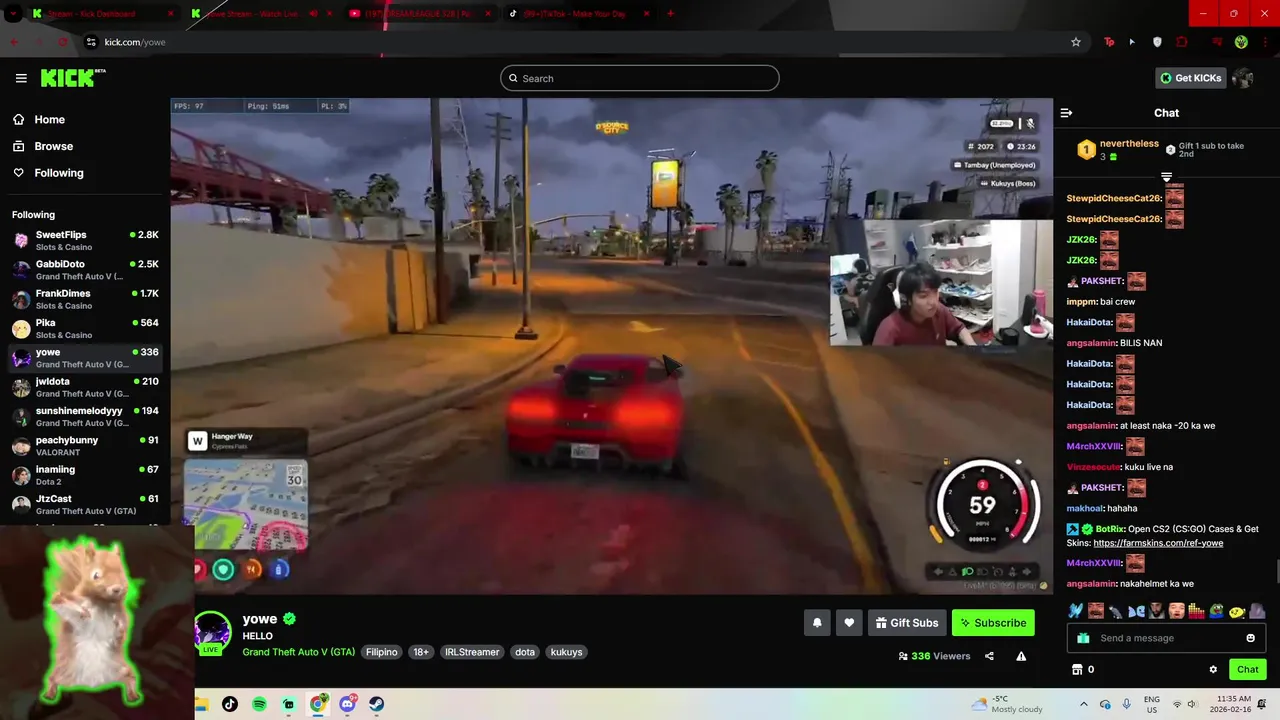Open the Home page icon

pyautogui.click(x=18, y=119)
